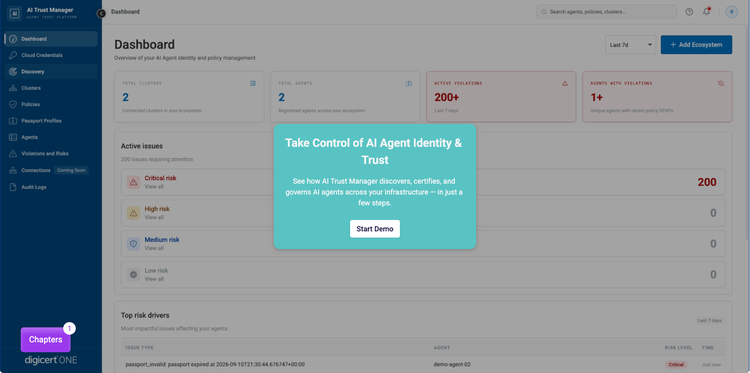The image size is (750, 373).
Task: Collapse the sidebar with the arrow button
Action: point(101,13)
